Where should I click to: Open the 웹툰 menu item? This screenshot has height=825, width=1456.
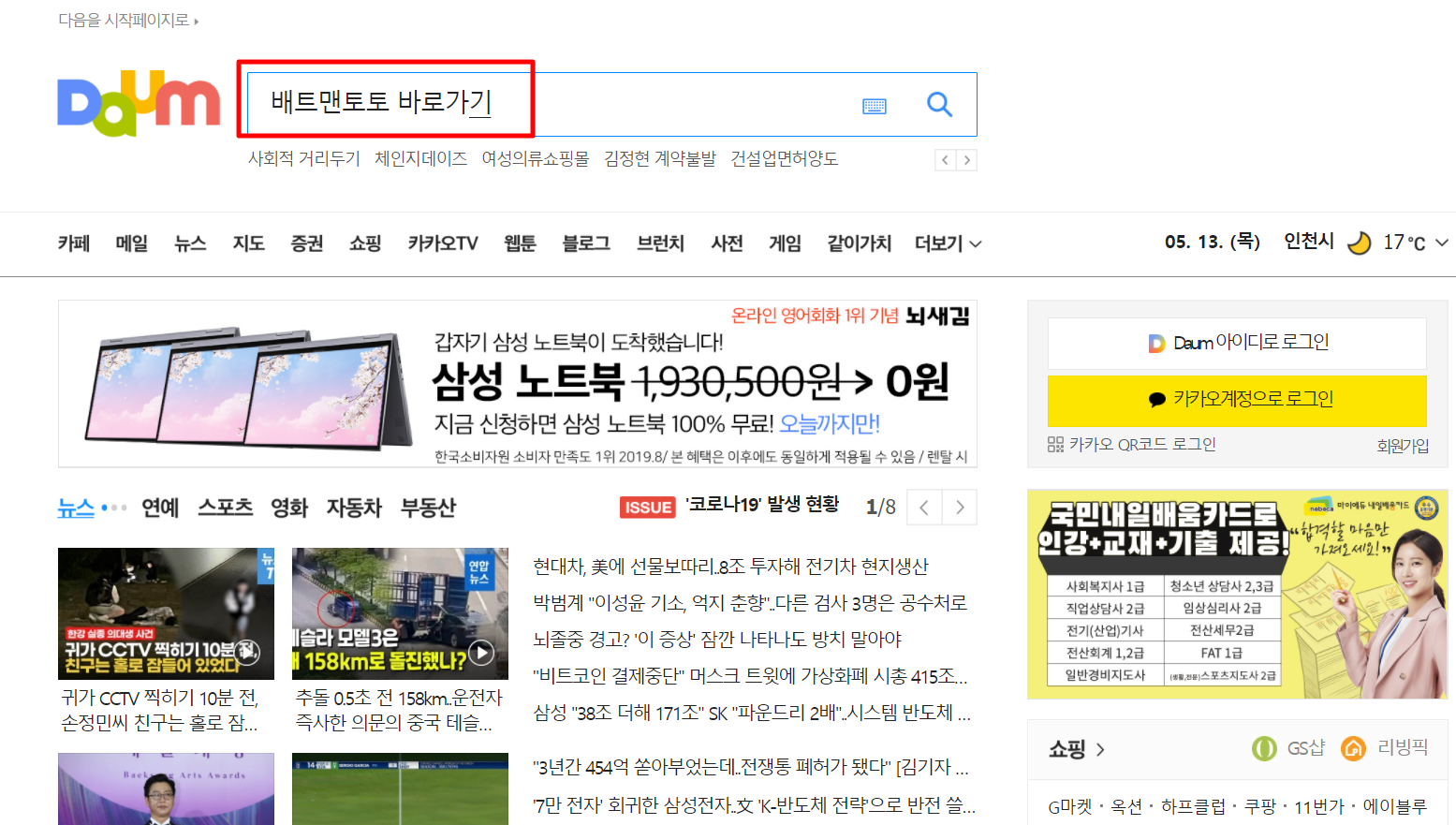tap(520, 243)
